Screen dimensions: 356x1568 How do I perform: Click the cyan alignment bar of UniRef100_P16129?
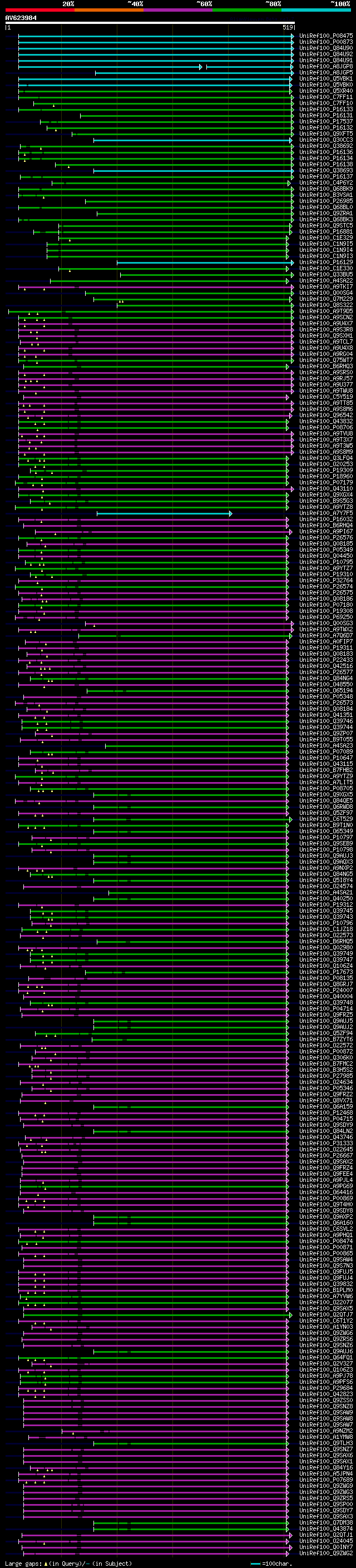205,263
